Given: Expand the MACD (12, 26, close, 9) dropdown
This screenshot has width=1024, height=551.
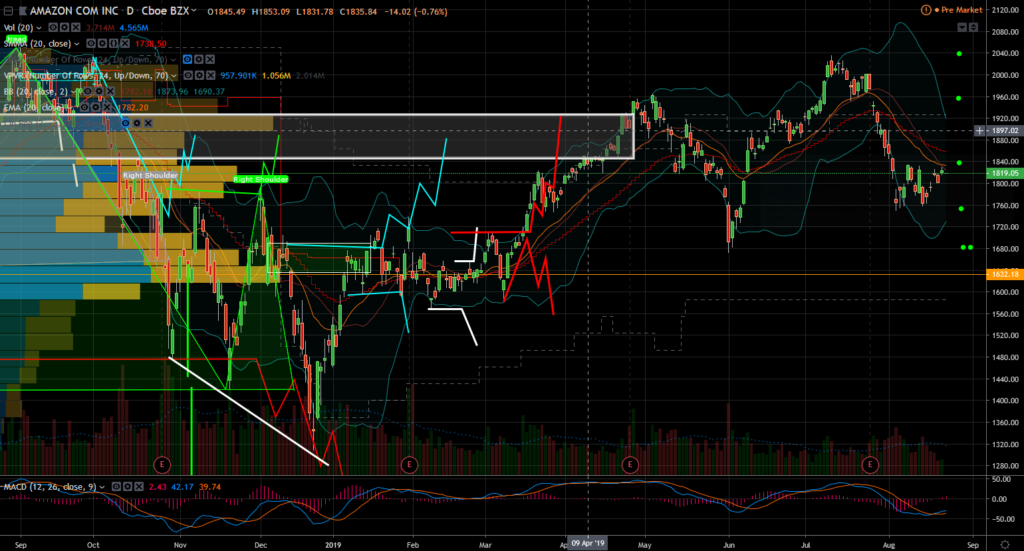Looking at the screenshot, I should [103, 487].
